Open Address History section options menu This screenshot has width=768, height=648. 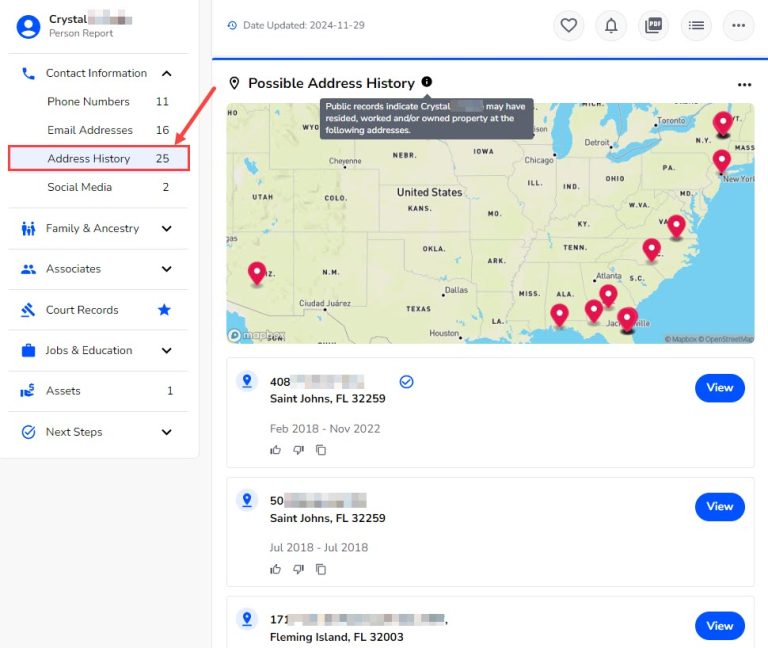coord(744,85)
